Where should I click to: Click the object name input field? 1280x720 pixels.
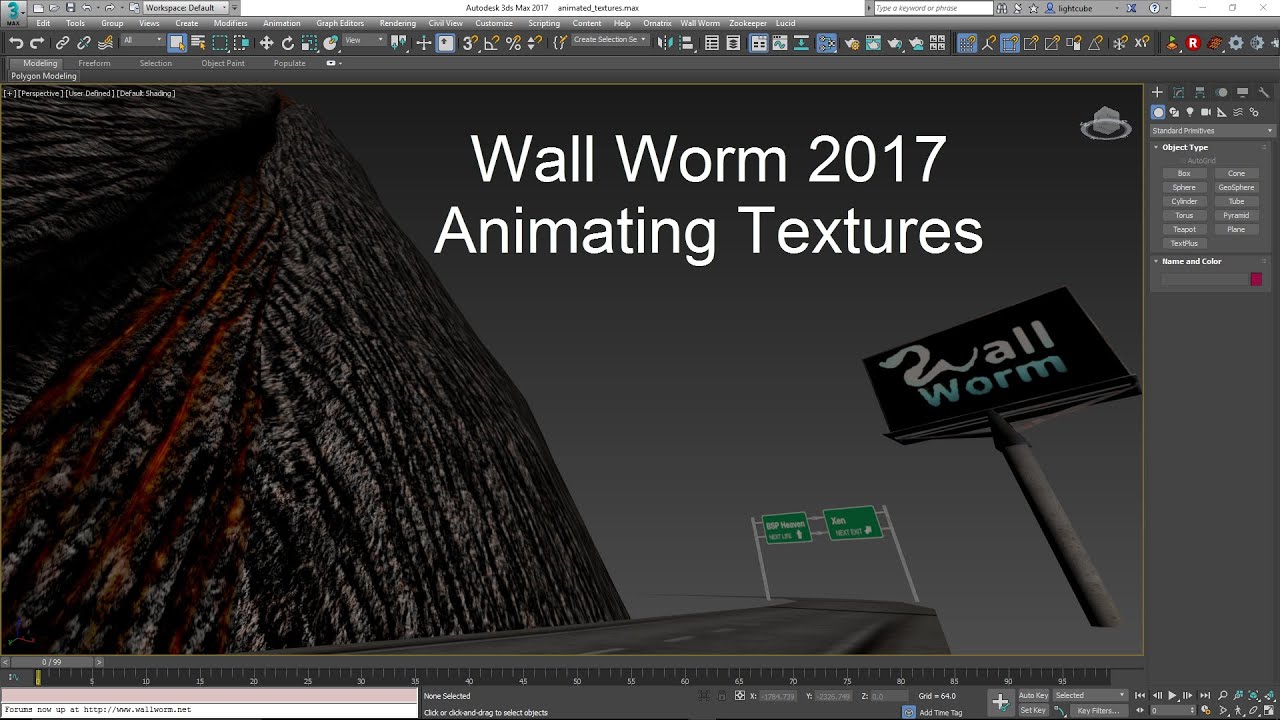tap(1204, 279)
